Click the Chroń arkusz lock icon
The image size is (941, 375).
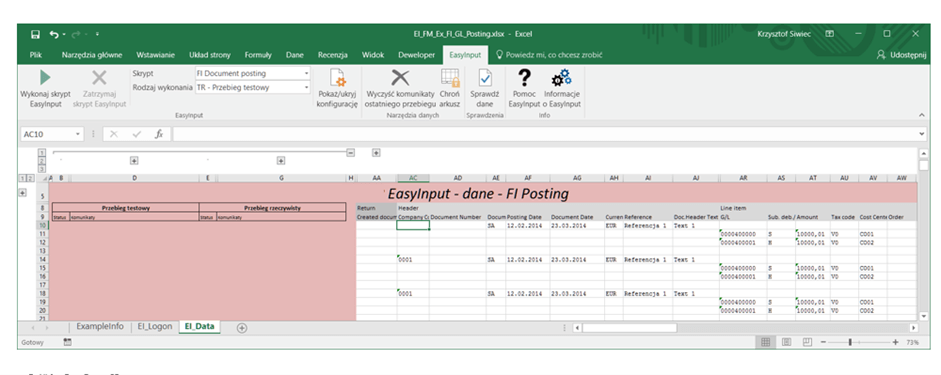click(x=449, y=79)
